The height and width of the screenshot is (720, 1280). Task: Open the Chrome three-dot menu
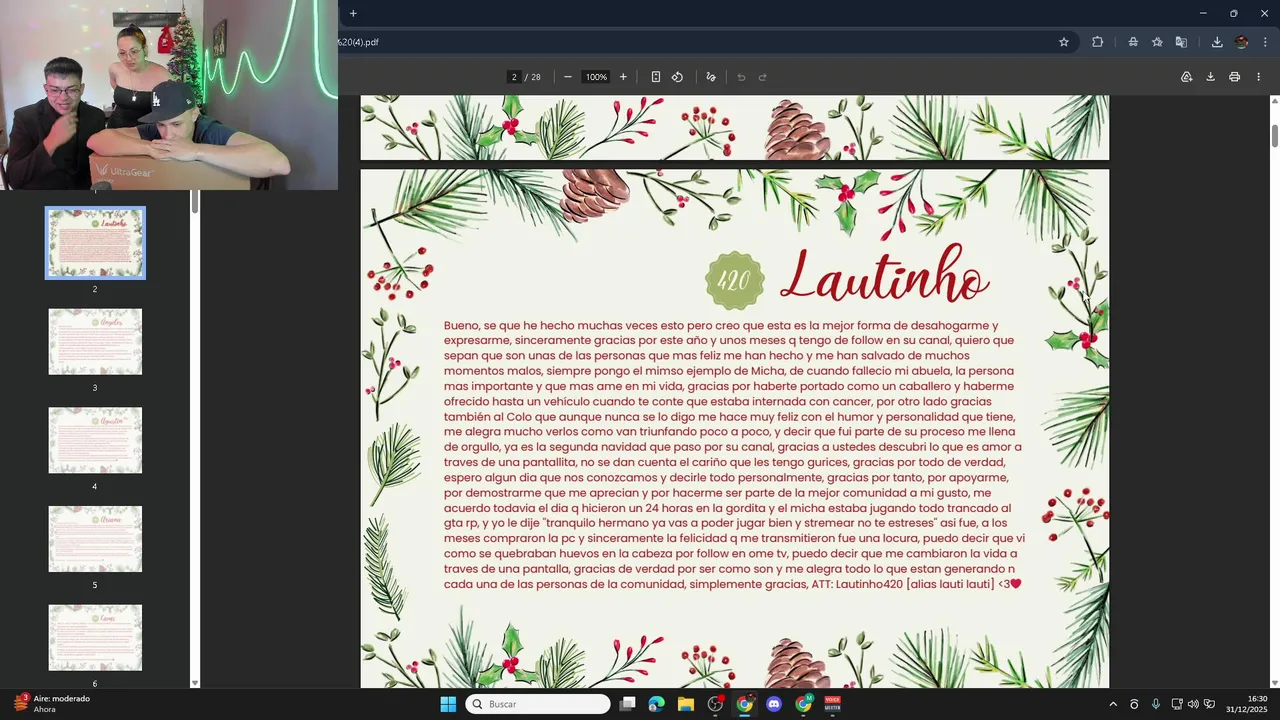[1266, 42]
